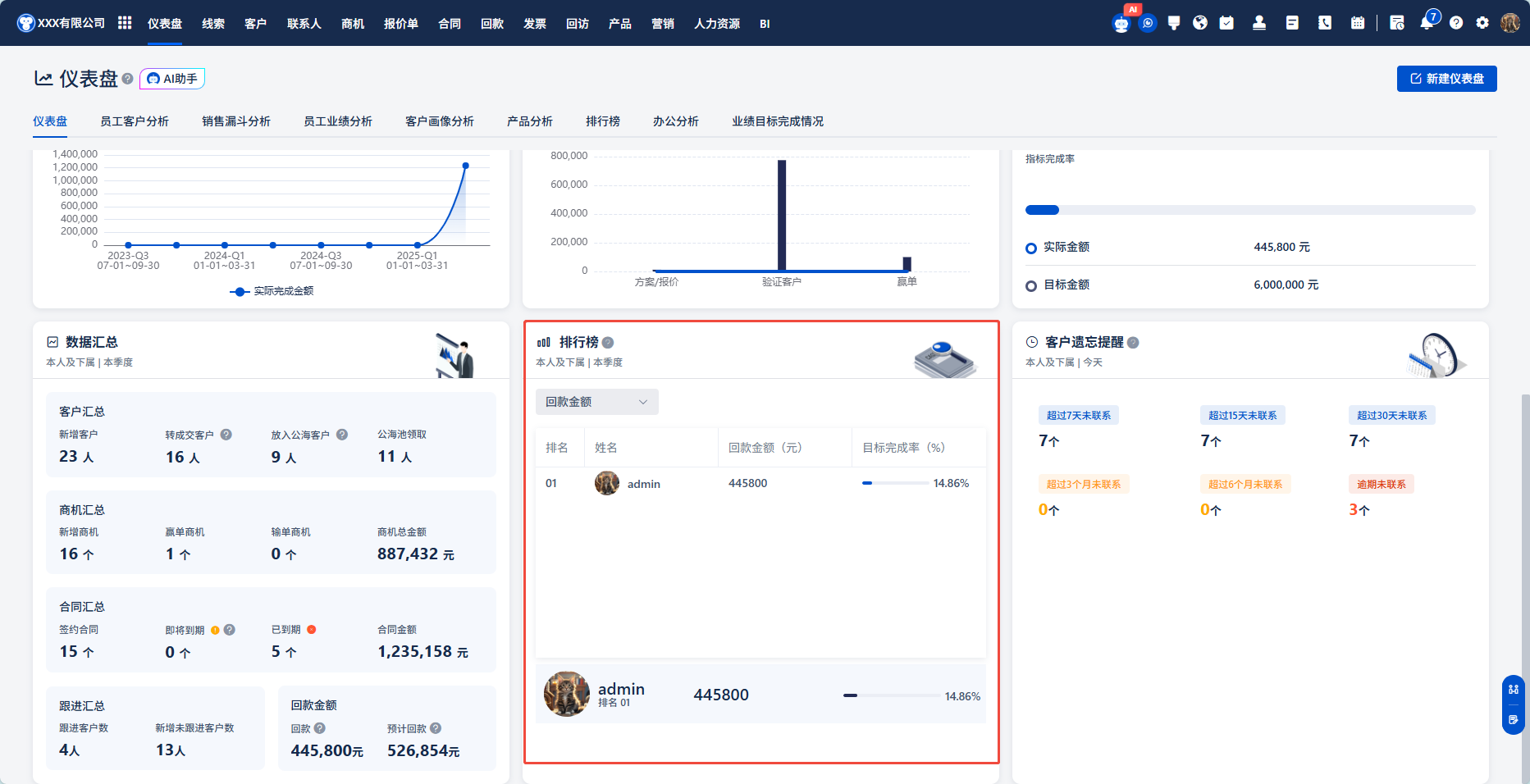
Task: Open the calendar-check task icon
Action: [1226, 23]
